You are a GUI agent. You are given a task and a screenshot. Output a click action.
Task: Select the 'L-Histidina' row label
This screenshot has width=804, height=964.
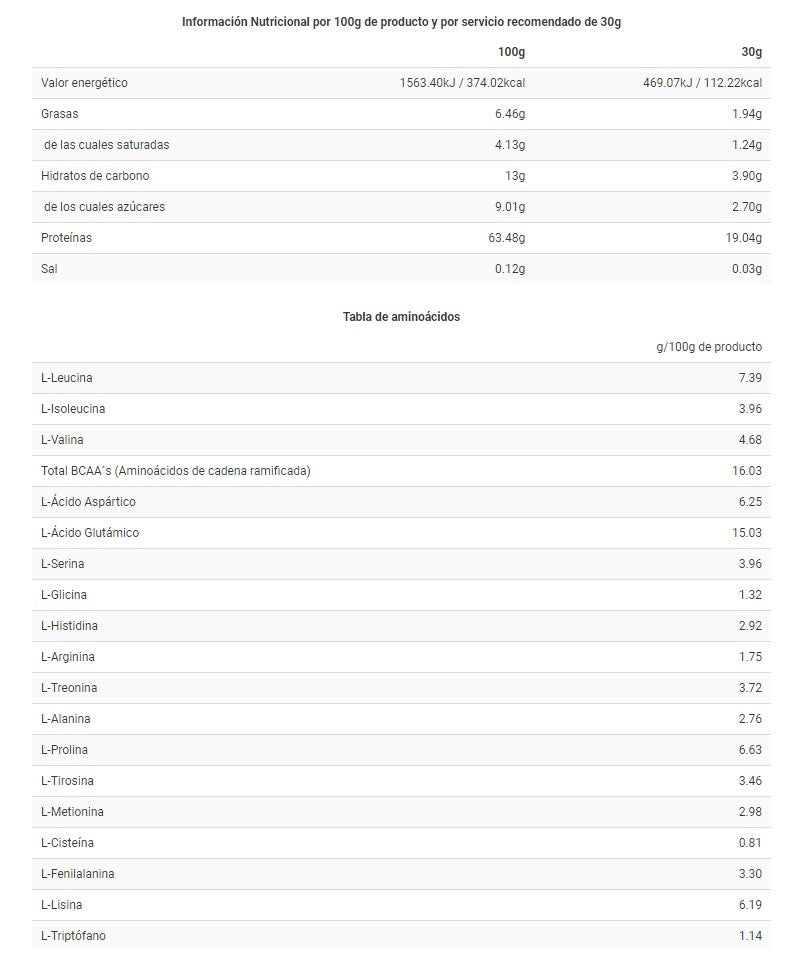69,626
